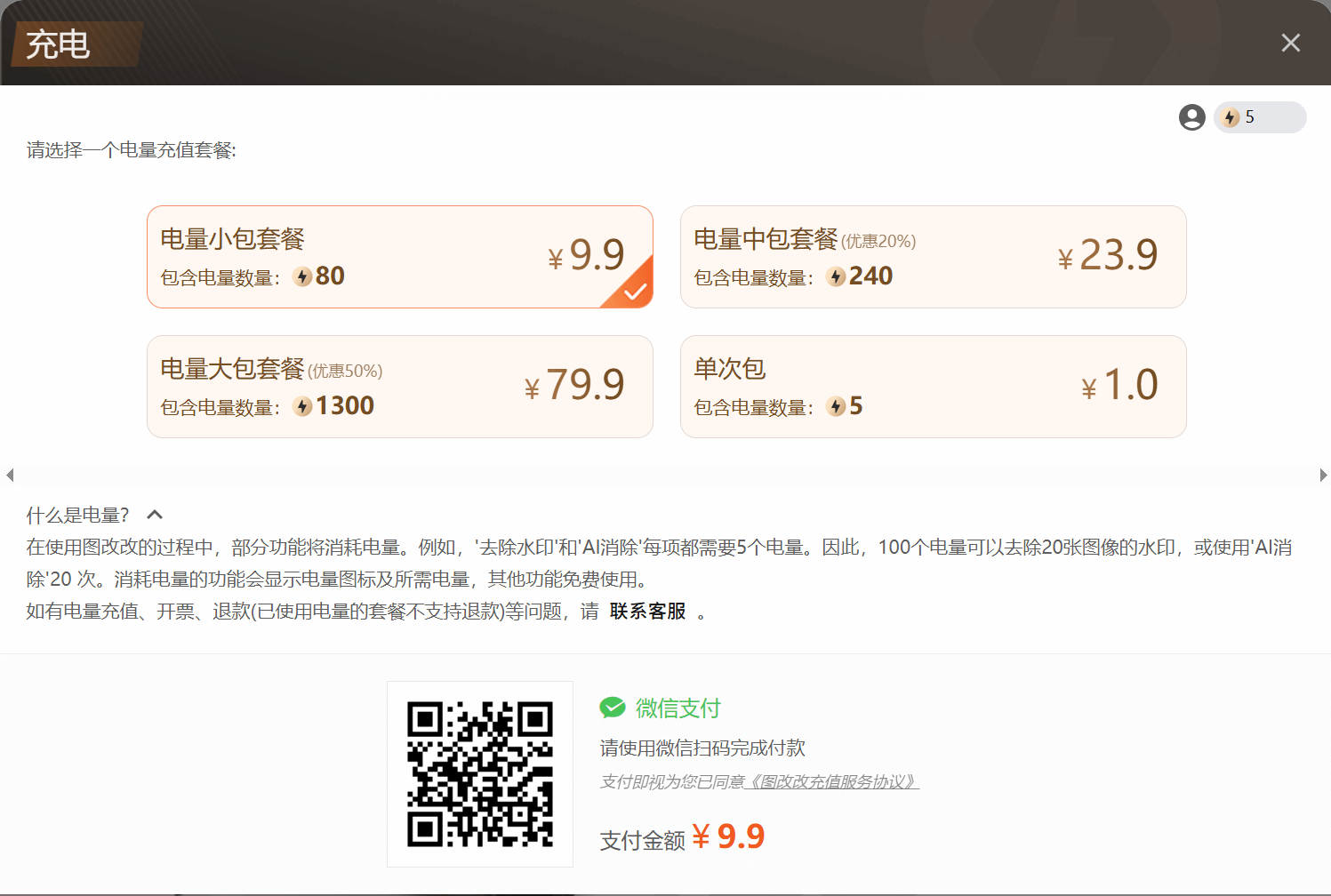The height and width of the screenshot is (896, 1331).
Task: Scan area: click the payment QR code
Action: [479, 774]
